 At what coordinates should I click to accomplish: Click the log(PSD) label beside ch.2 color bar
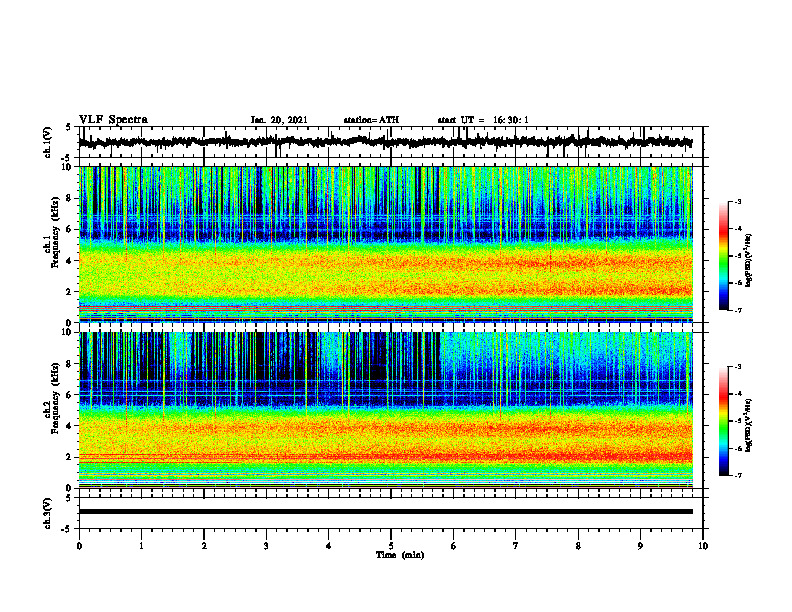[749, 425]
